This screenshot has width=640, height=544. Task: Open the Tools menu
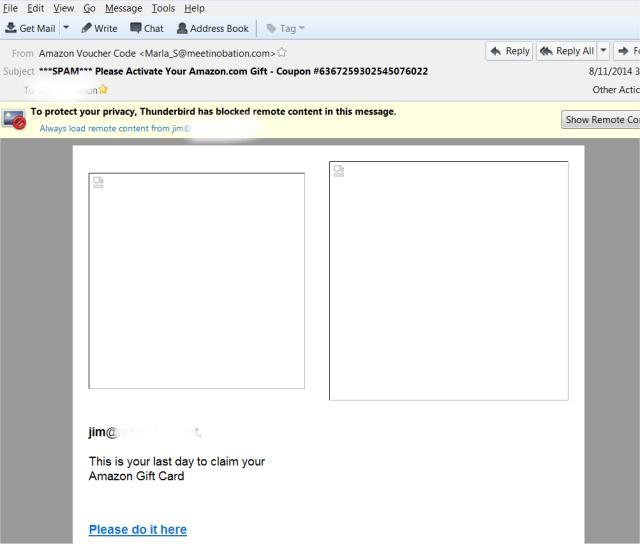point(163,8)
